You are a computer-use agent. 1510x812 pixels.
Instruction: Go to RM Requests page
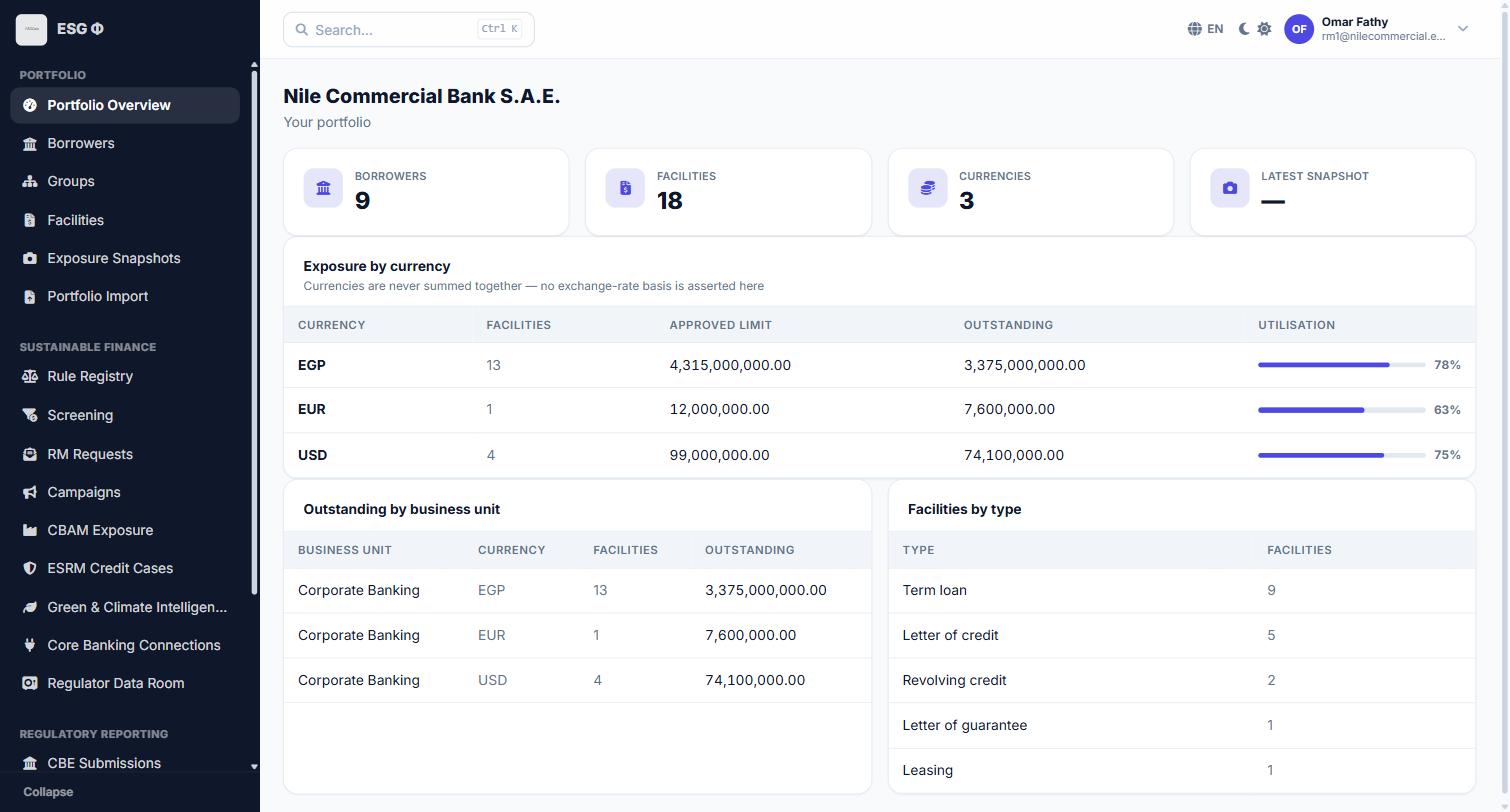click(x=125, y=454)
